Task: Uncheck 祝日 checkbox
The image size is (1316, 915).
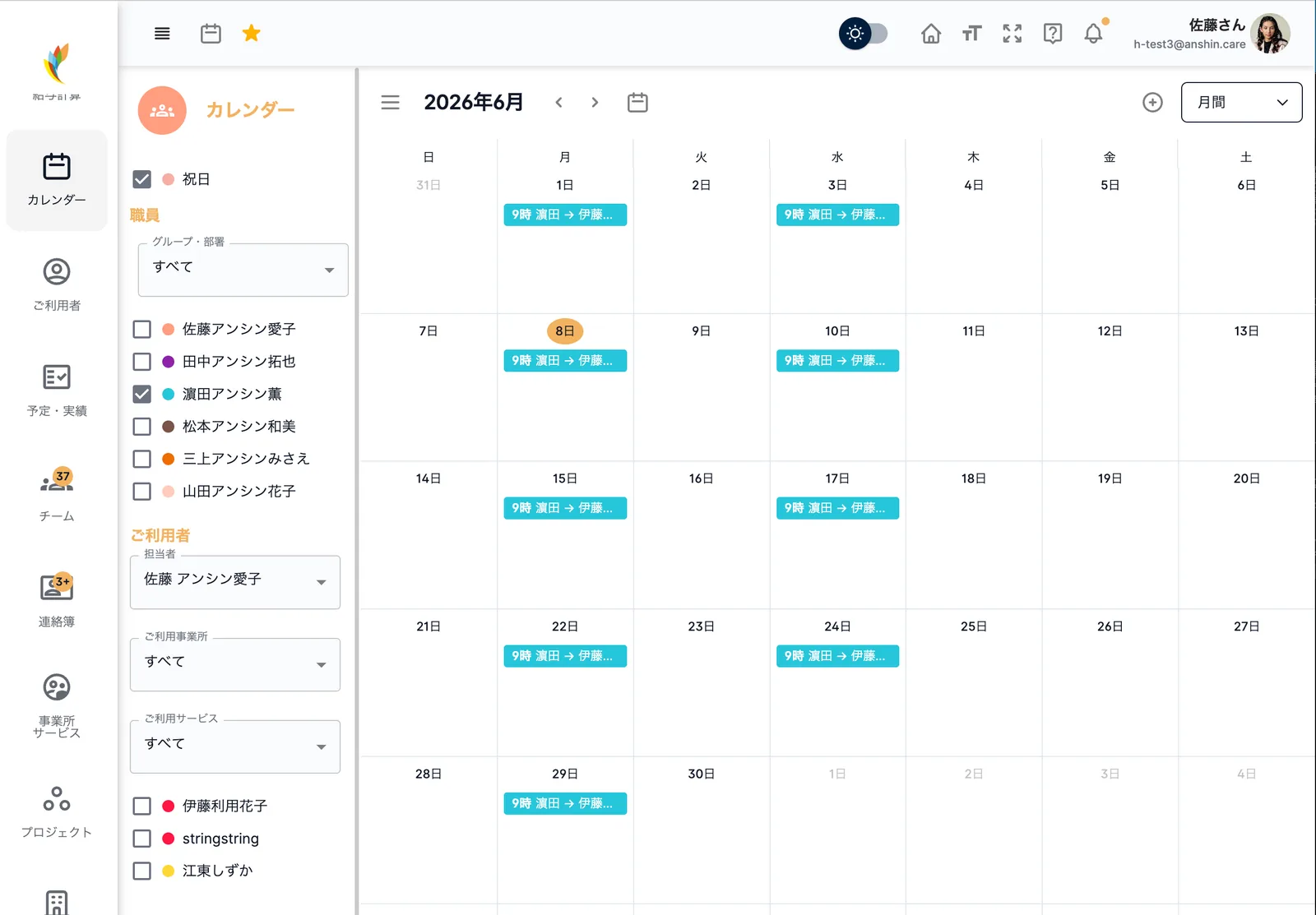Action: (141, 179)
